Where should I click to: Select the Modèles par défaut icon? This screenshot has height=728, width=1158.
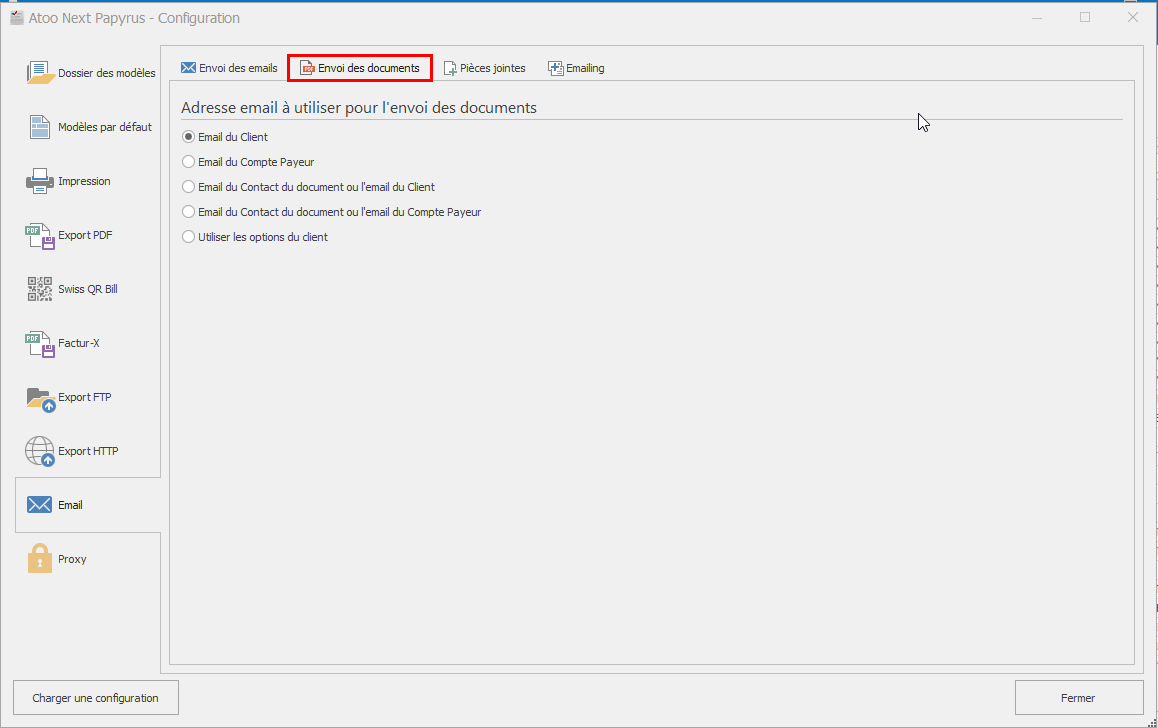pyautogui.click(x=40, y=127)
